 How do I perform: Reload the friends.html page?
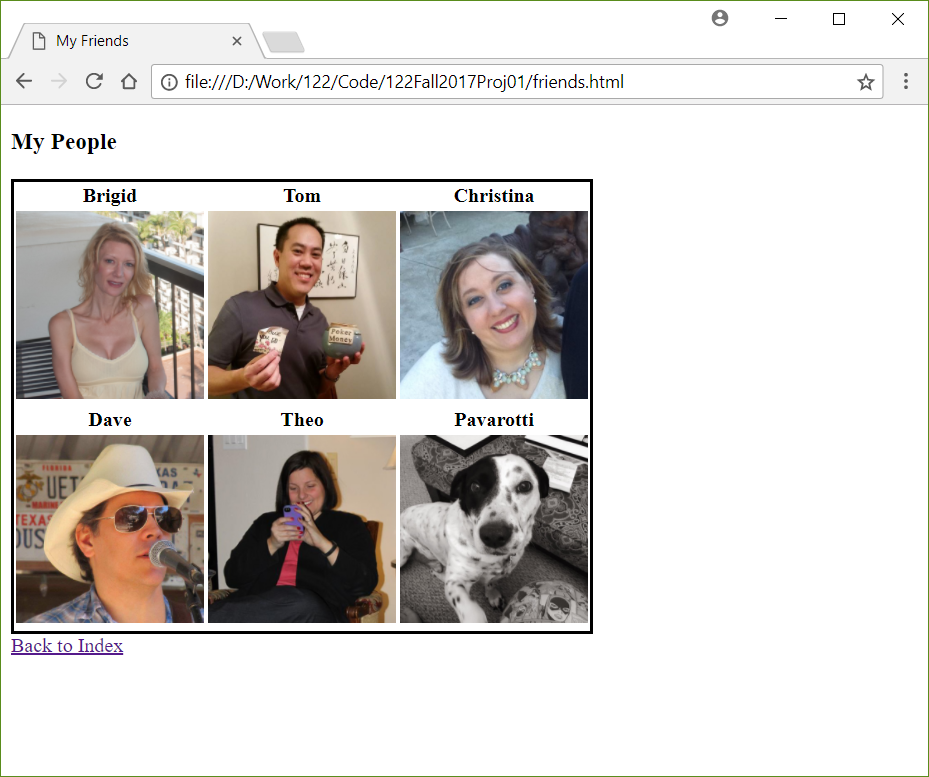click(x=94, y=81)
